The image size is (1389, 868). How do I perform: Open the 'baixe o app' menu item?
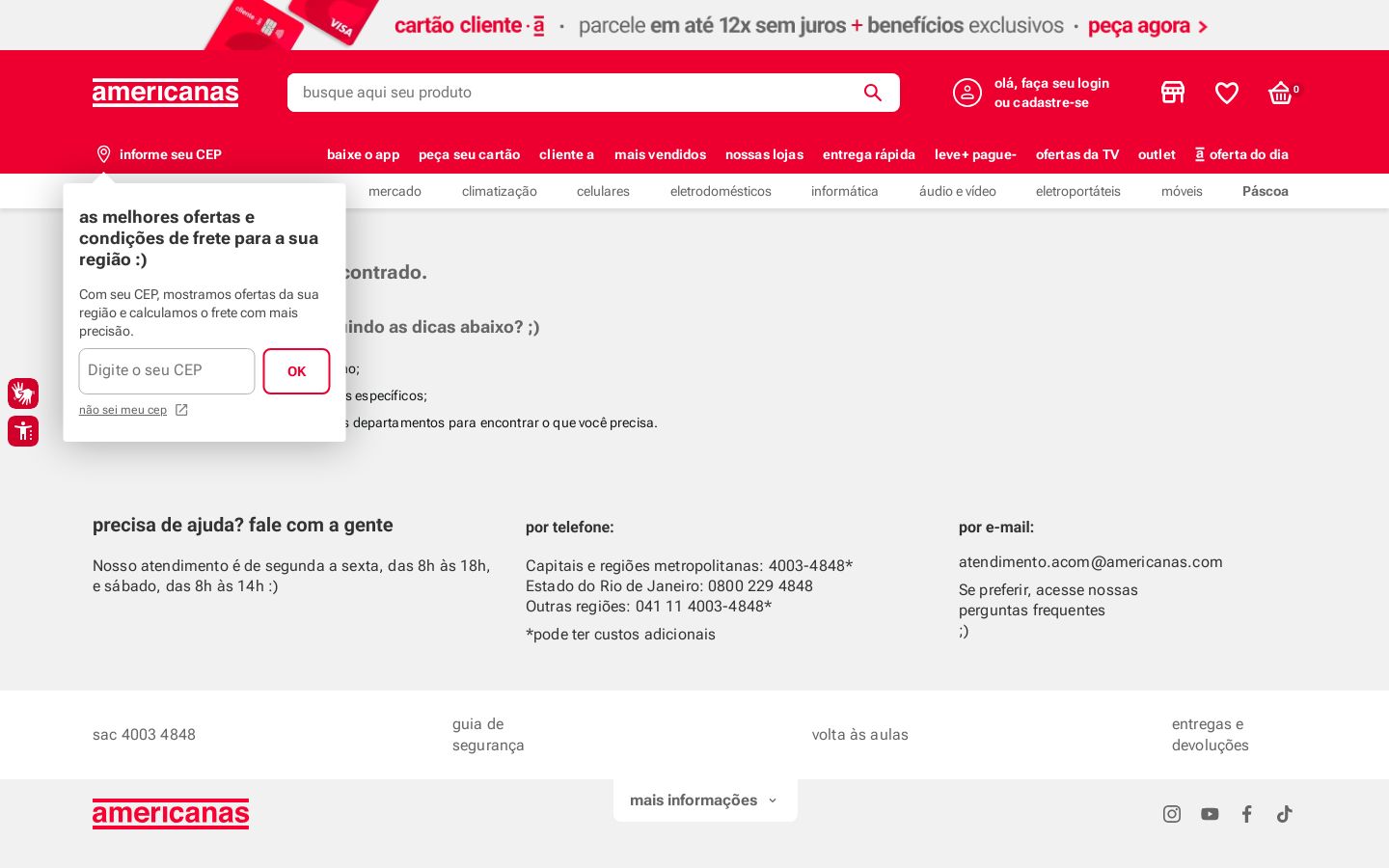363,154
